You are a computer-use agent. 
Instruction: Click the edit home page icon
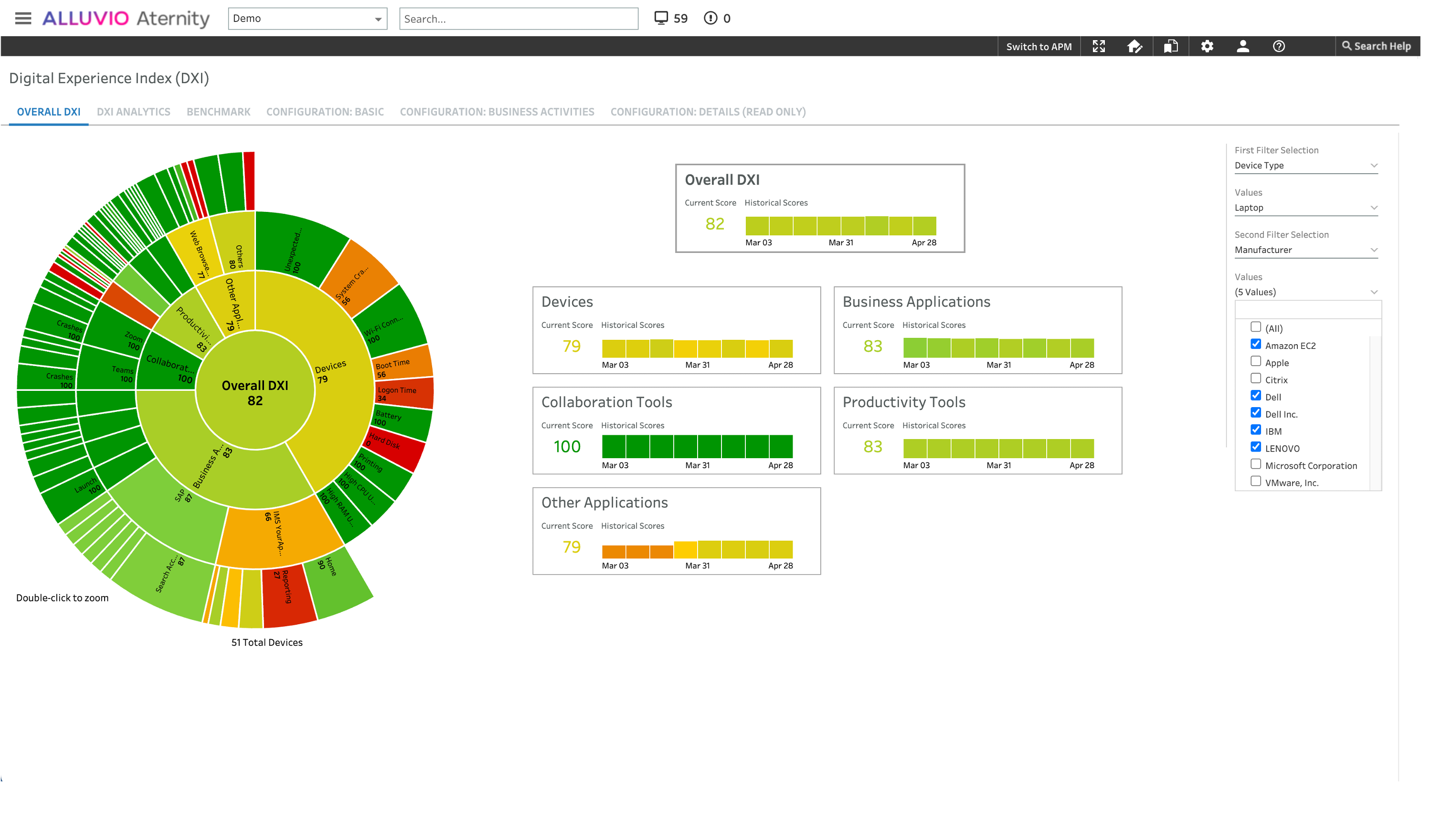tap(1134, 46)
